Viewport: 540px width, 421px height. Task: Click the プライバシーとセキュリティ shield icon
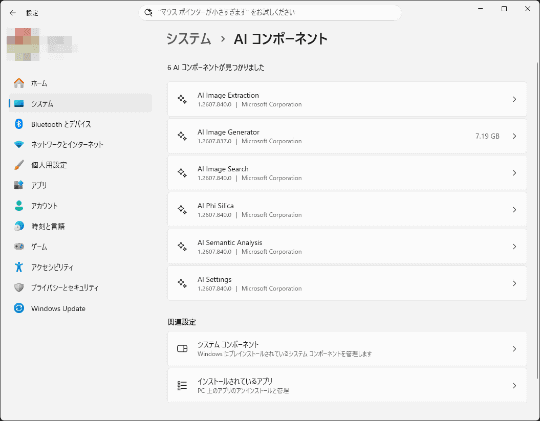coord(19,287)
